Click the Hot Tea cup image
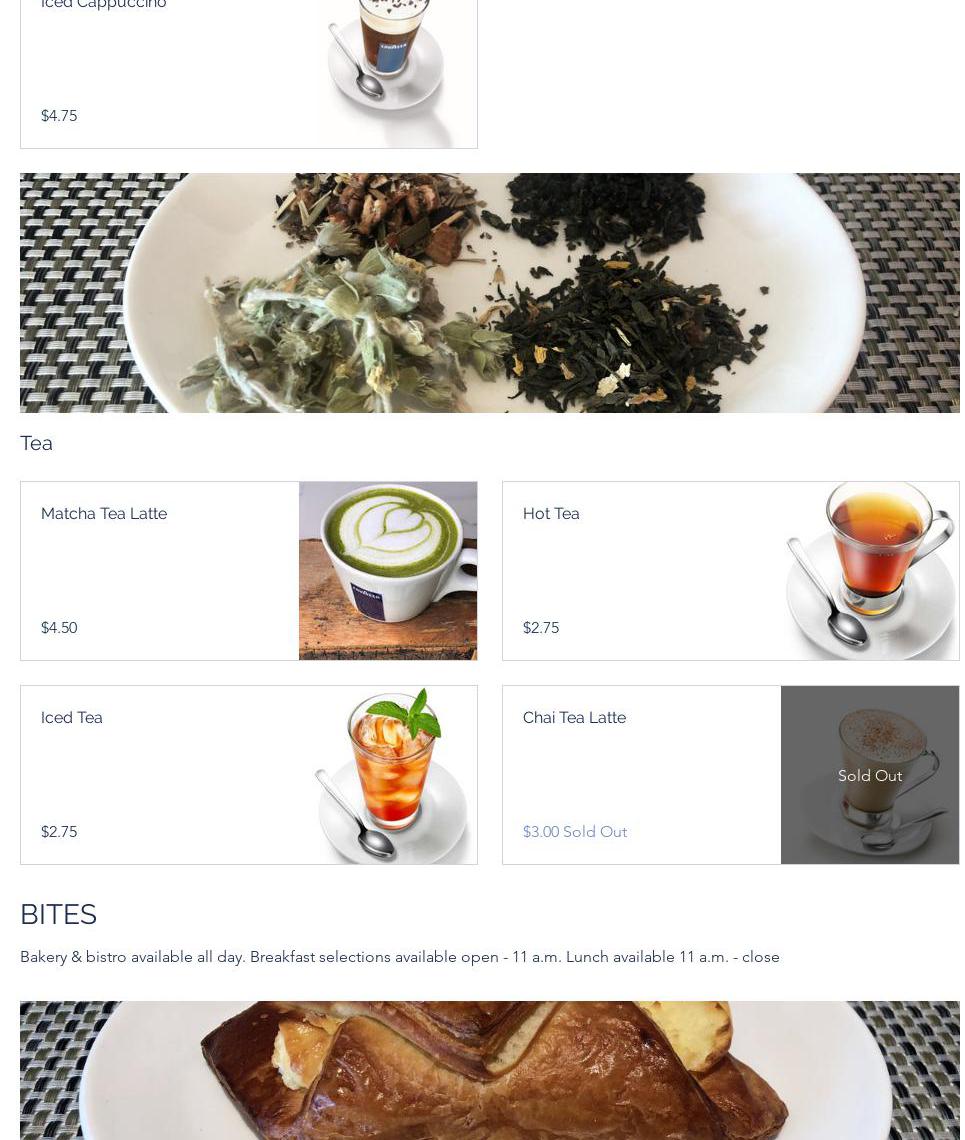 pyautogui.click(x=870, y=571)
